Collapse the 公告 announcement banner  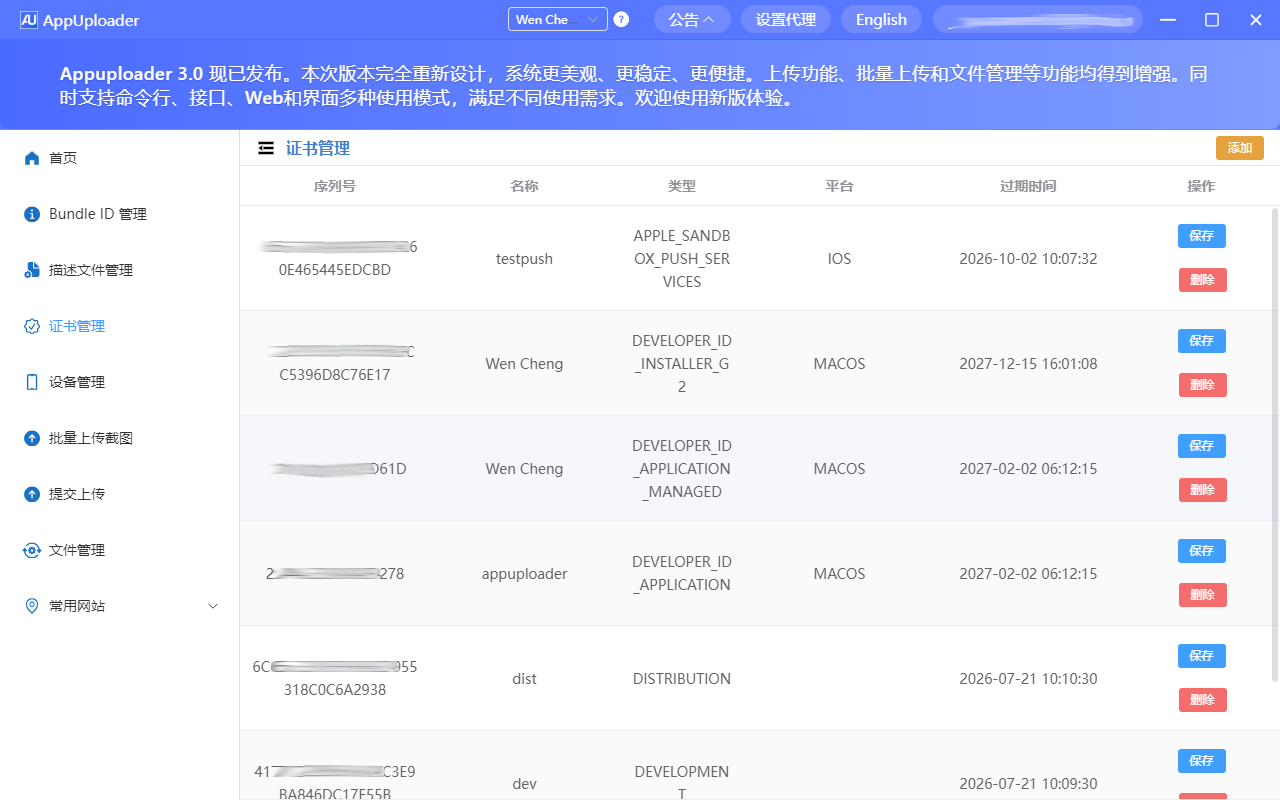(692, 18)
